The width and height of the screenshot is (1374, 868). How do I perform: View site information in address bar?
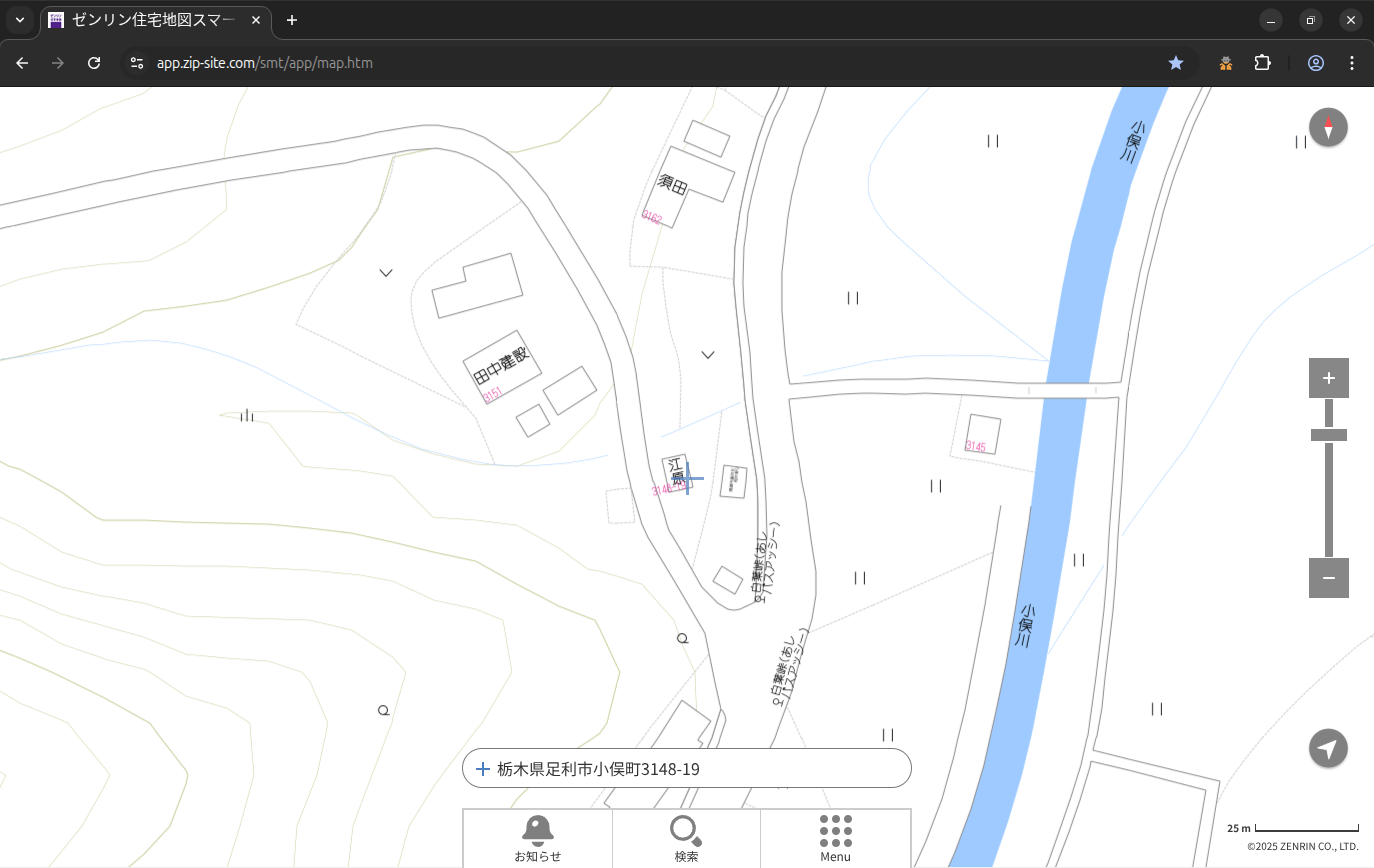(137, 63)
